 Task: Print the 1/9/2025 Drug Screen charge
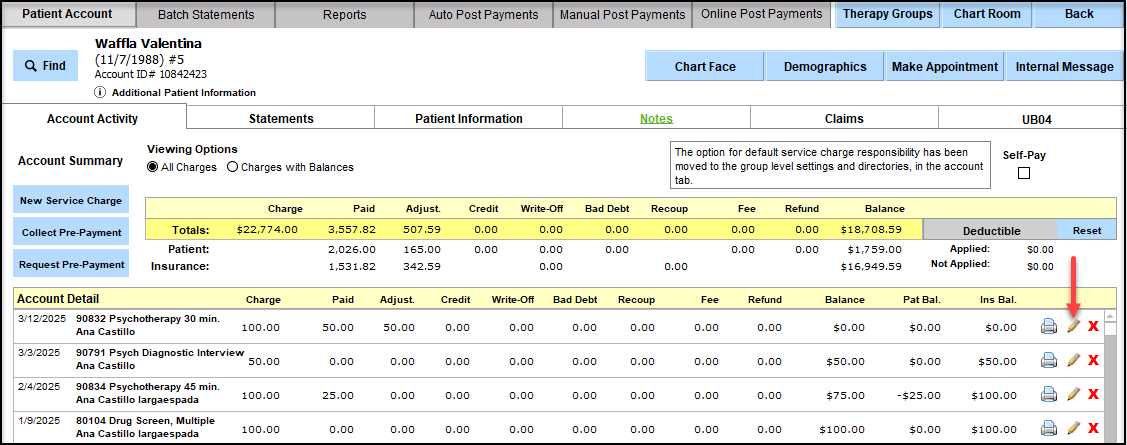pyautogui.click(x=1049, y=428)
